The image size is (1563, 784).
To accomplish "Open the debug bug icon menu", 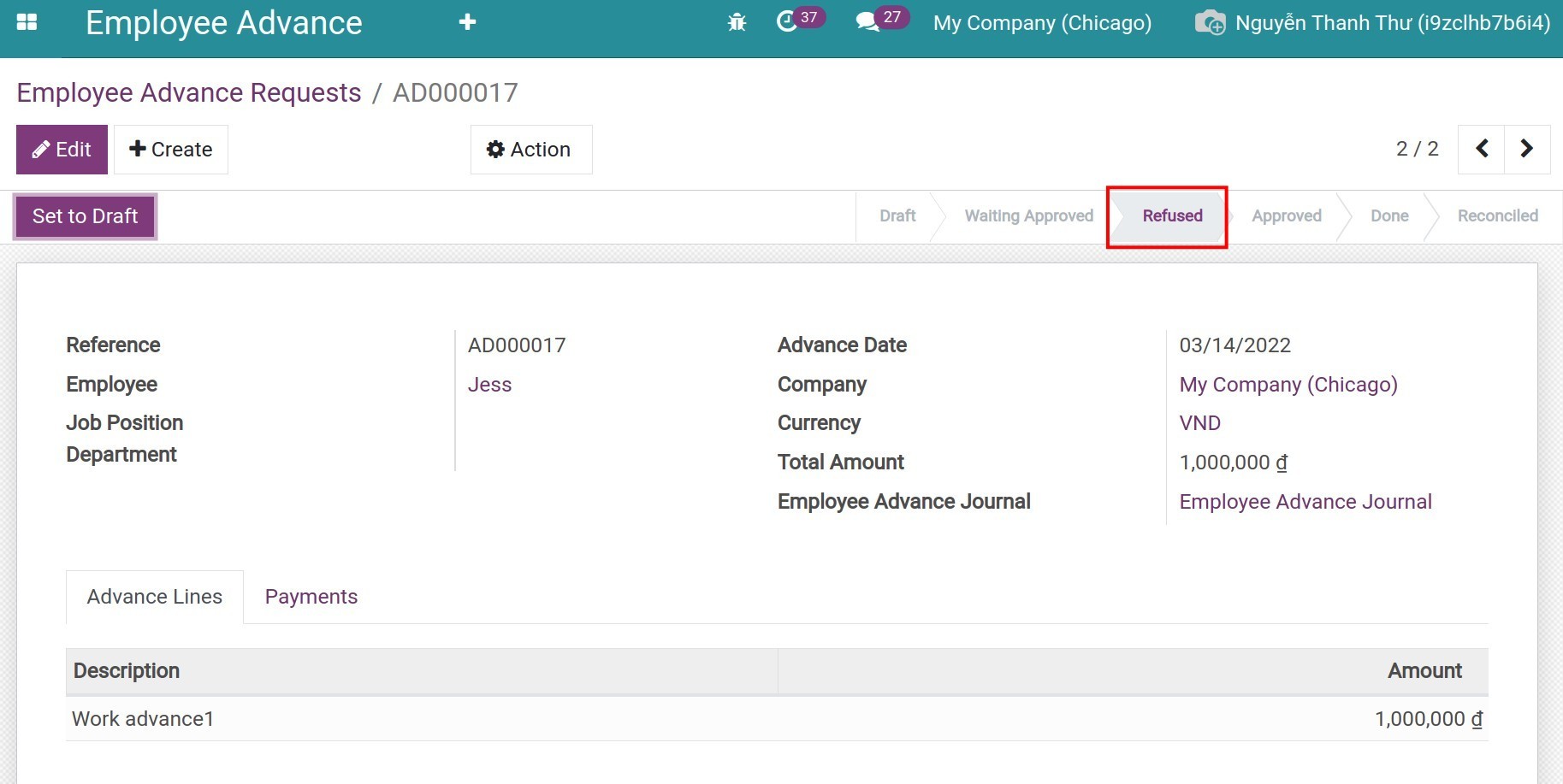I will click(737, 22).
